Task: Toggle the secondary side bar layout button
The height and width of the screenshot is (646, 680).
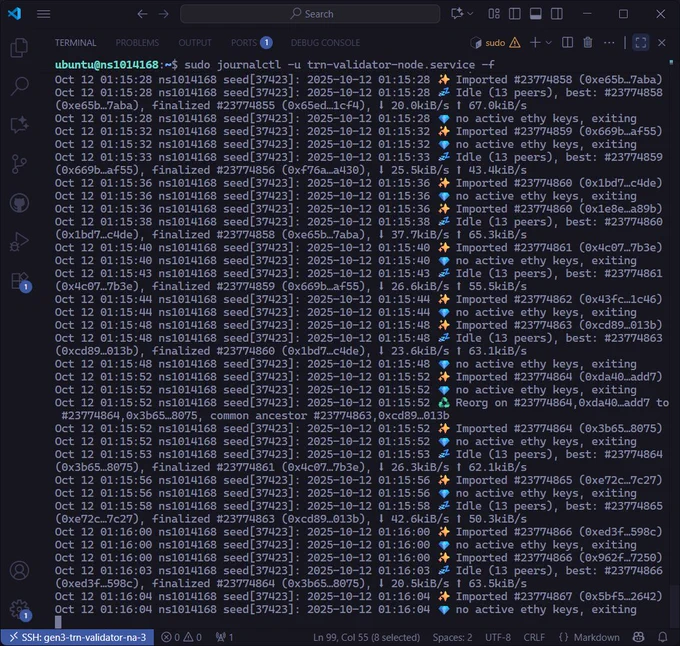Action: point(557,14)
